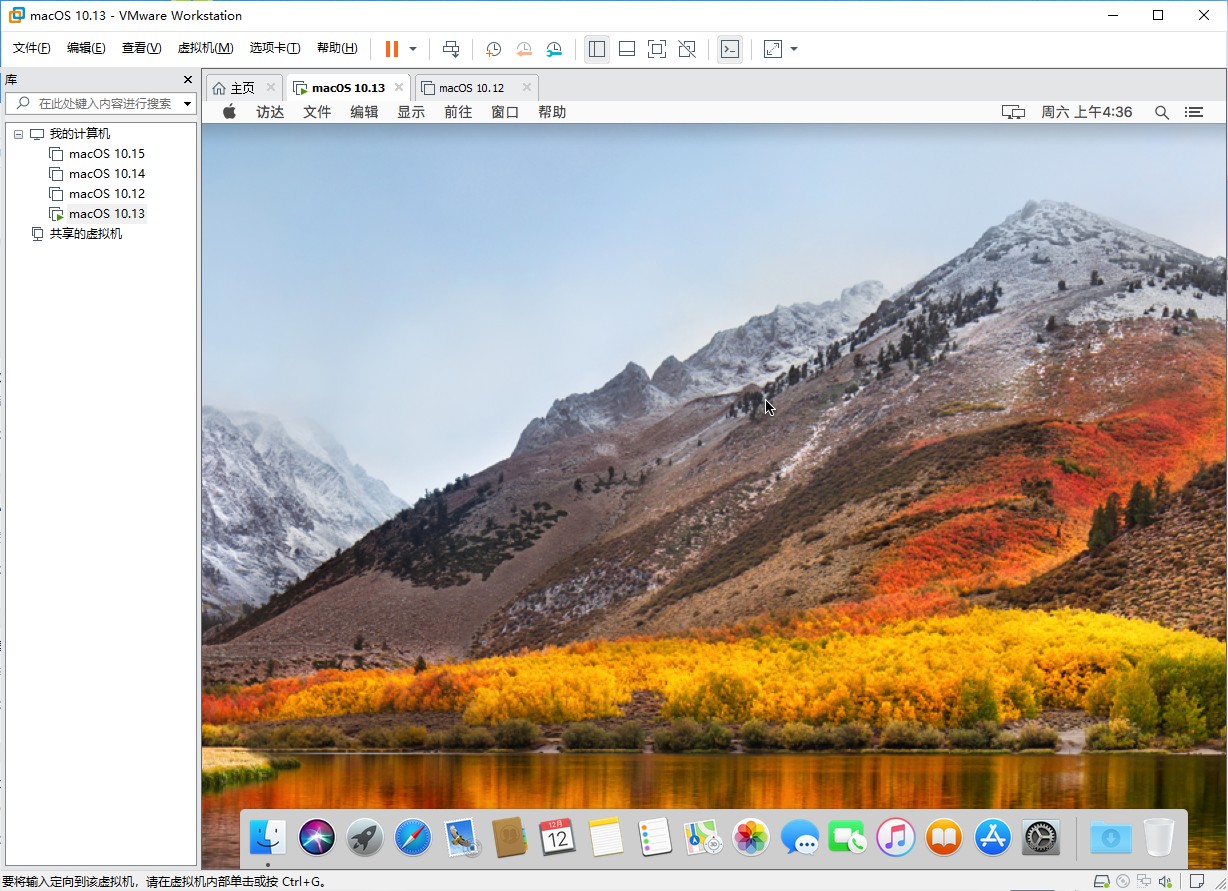Collapse the 我的计算机 tree node

(17, 133)
